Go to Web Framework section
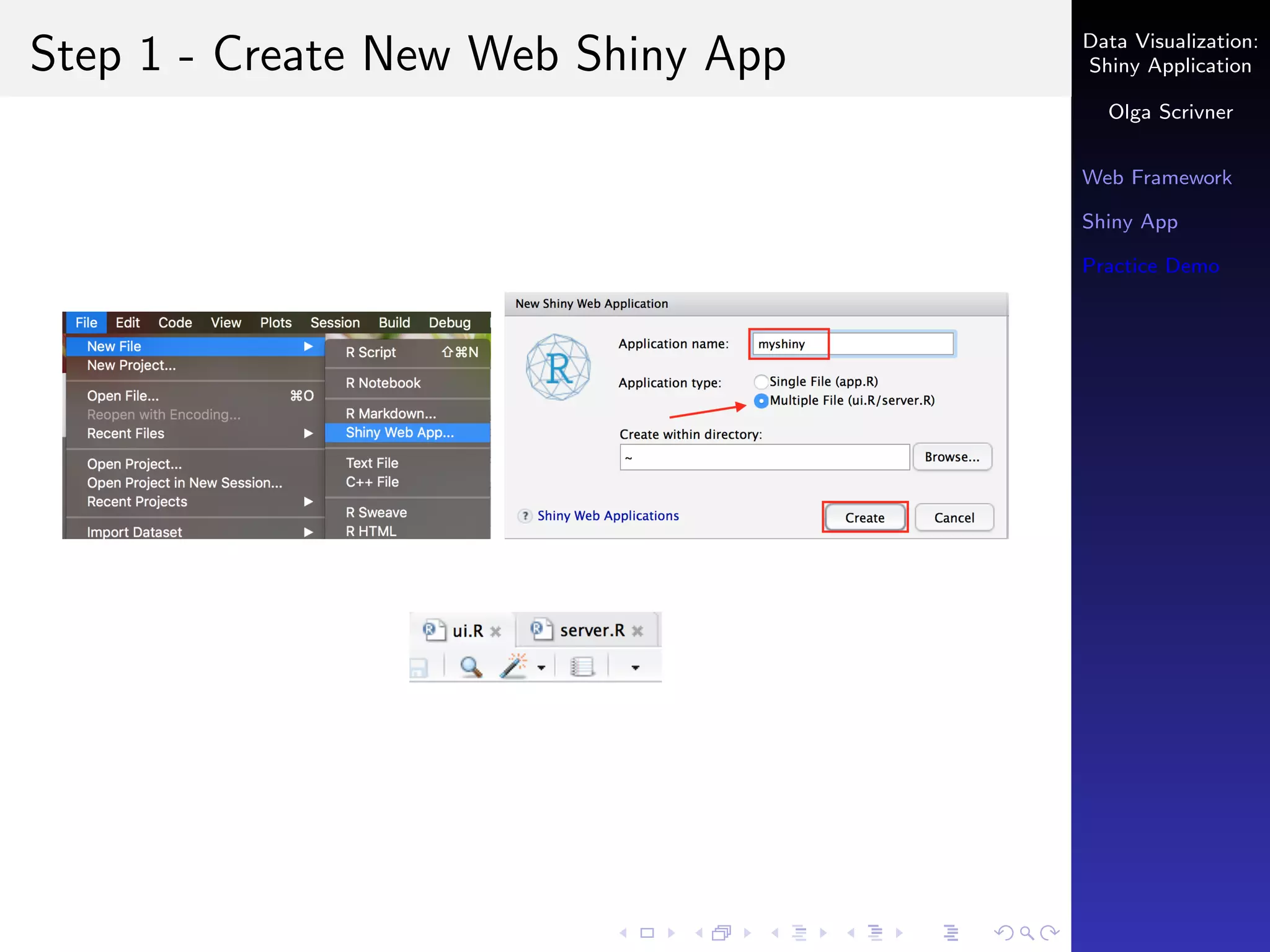Viewport: 1270px width, 952px height. (x=1157, y=178)
